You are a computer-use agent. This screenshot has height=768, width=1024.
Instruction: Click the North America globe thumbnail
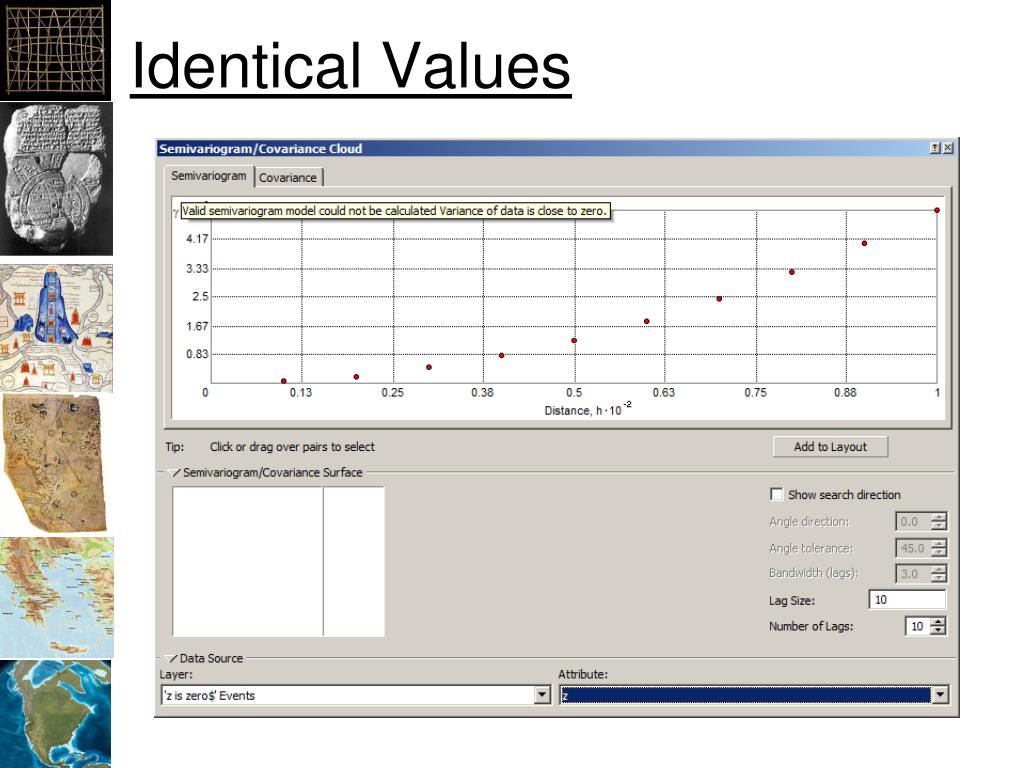[x=56, y=714]
